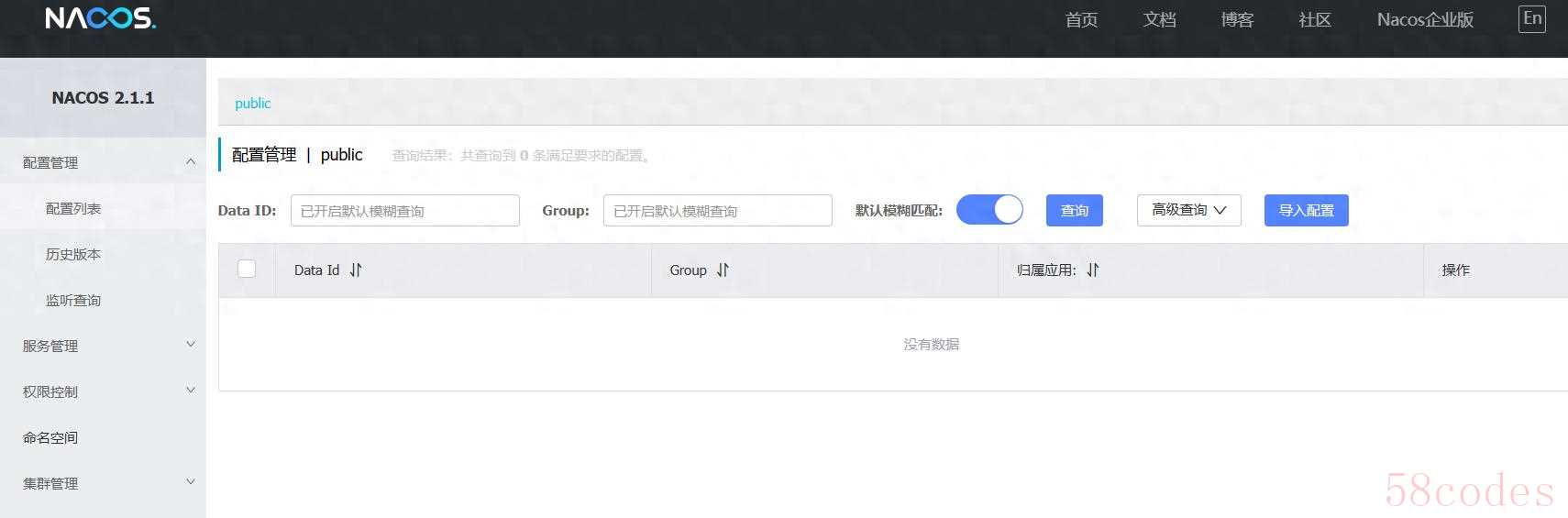
Task: Expand the 服务管理 menu section
Action: (103, 346)
